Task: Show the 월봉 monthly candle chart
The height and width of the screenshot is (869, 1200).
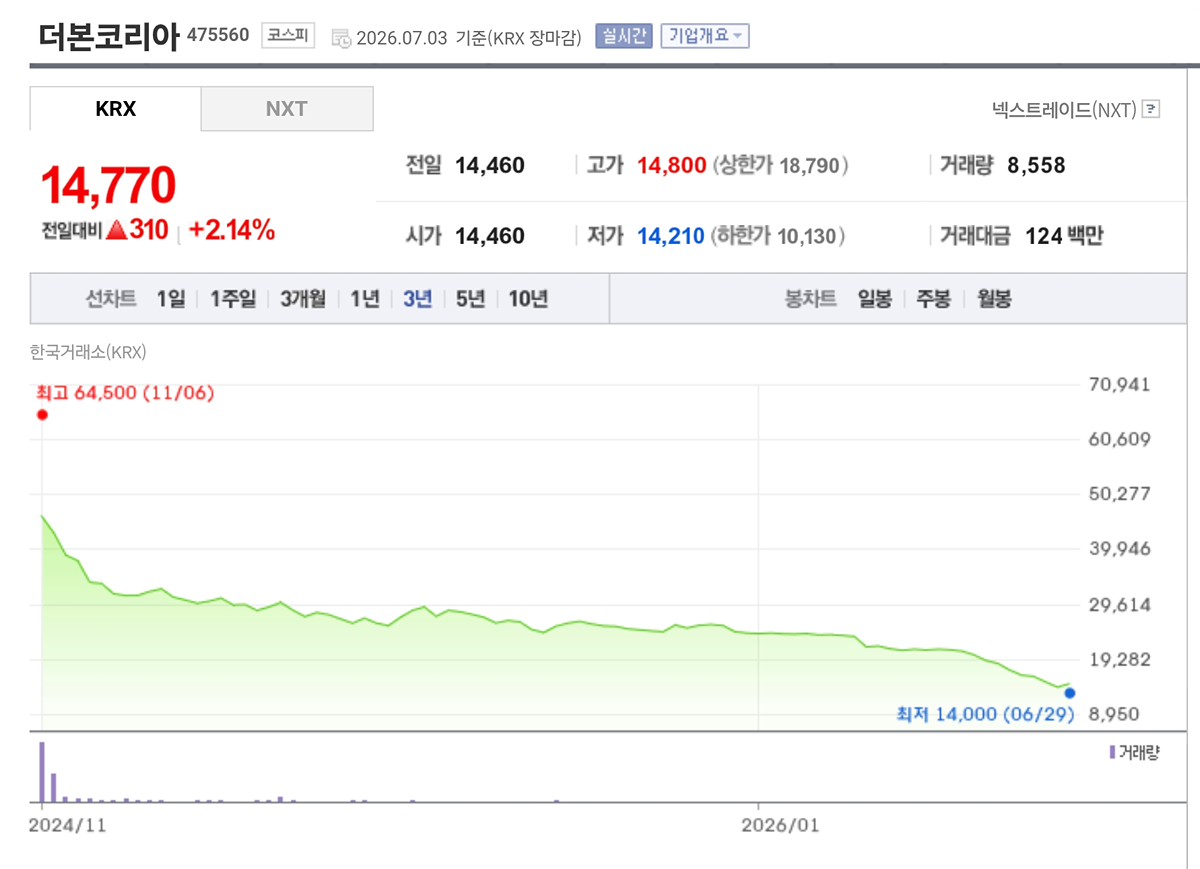Action: pyautogui.click(x=994, y=298)
